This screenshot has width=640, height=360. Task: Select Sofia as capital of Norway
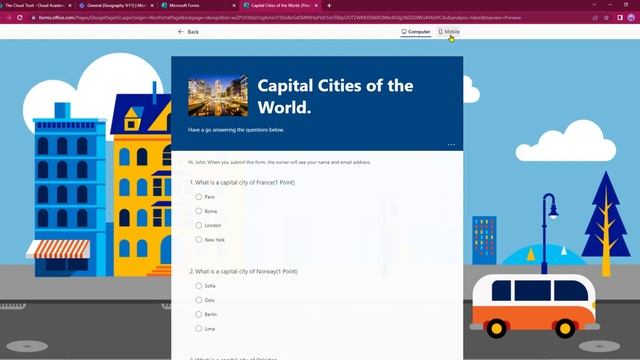pyautogui.click(x=199, y=286)
